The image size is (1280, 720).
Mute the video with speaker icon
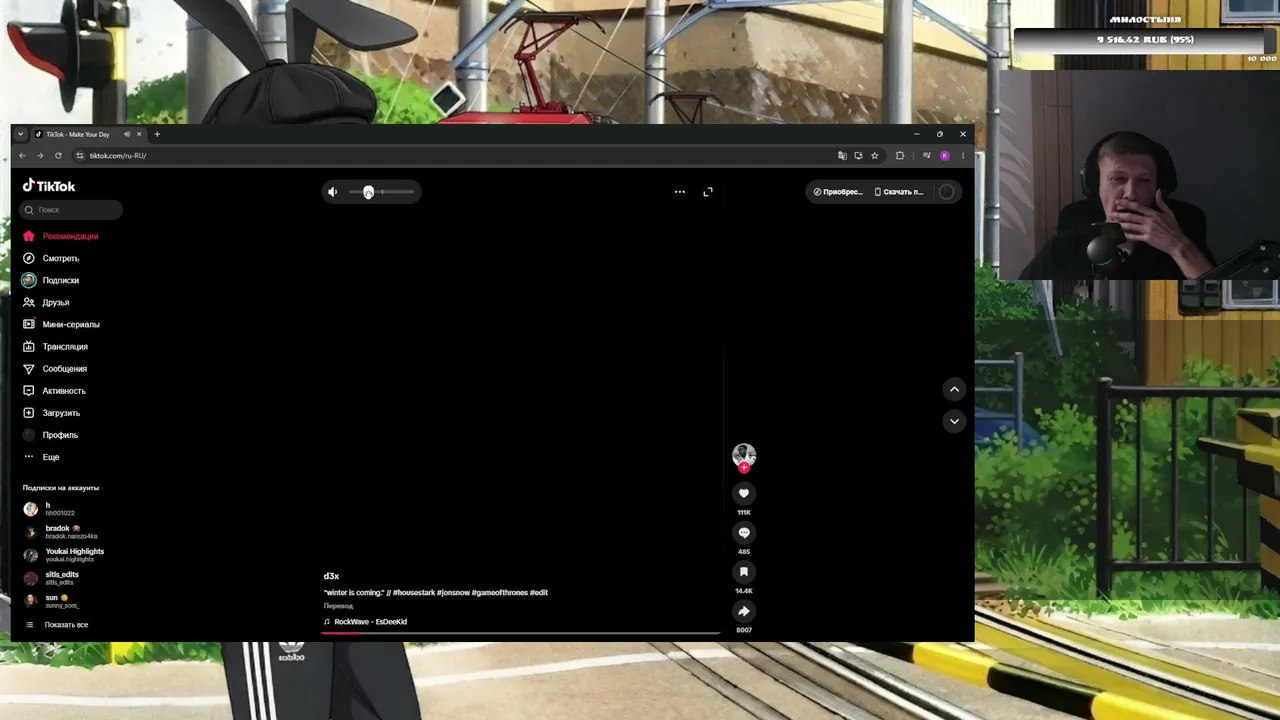click(333, 192)
